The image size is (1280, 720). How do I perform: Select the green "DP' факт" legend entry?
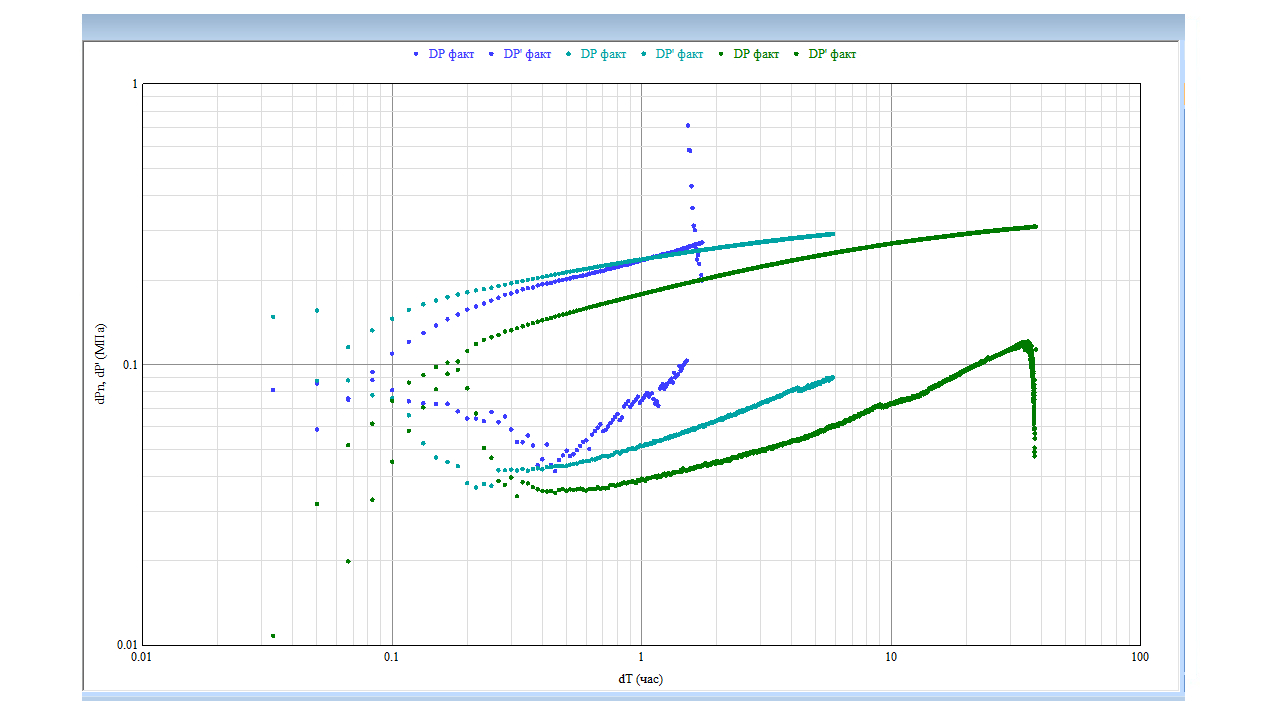click(x=832, y=54)
